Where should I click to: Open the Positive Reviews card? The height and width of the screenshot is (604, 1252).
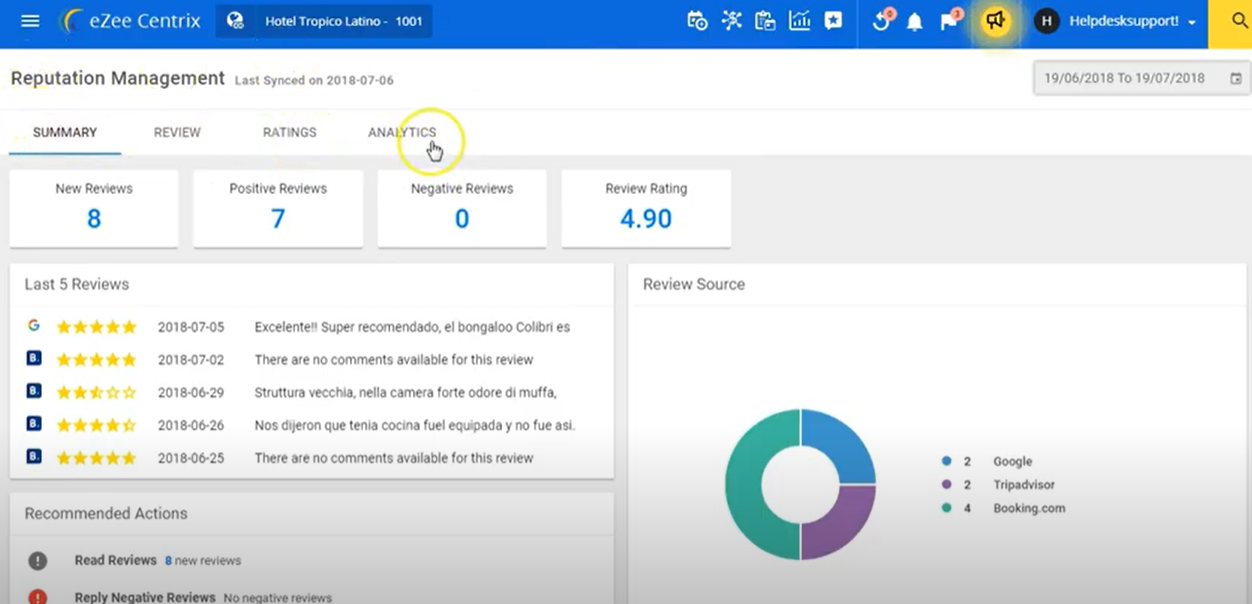pos(278,208)
